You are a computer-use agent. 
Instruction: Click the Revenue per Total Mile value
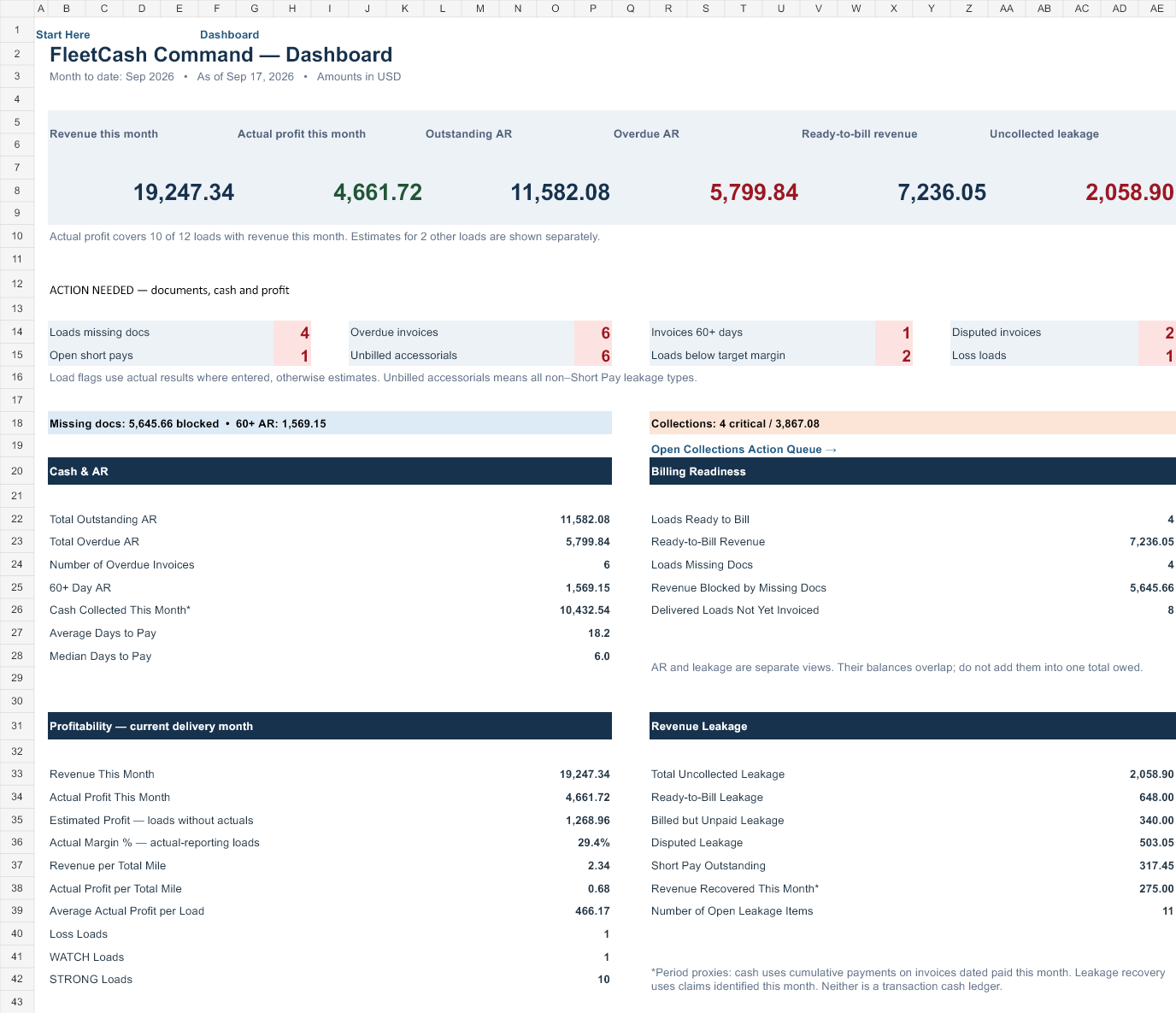(x=599, y=866)
